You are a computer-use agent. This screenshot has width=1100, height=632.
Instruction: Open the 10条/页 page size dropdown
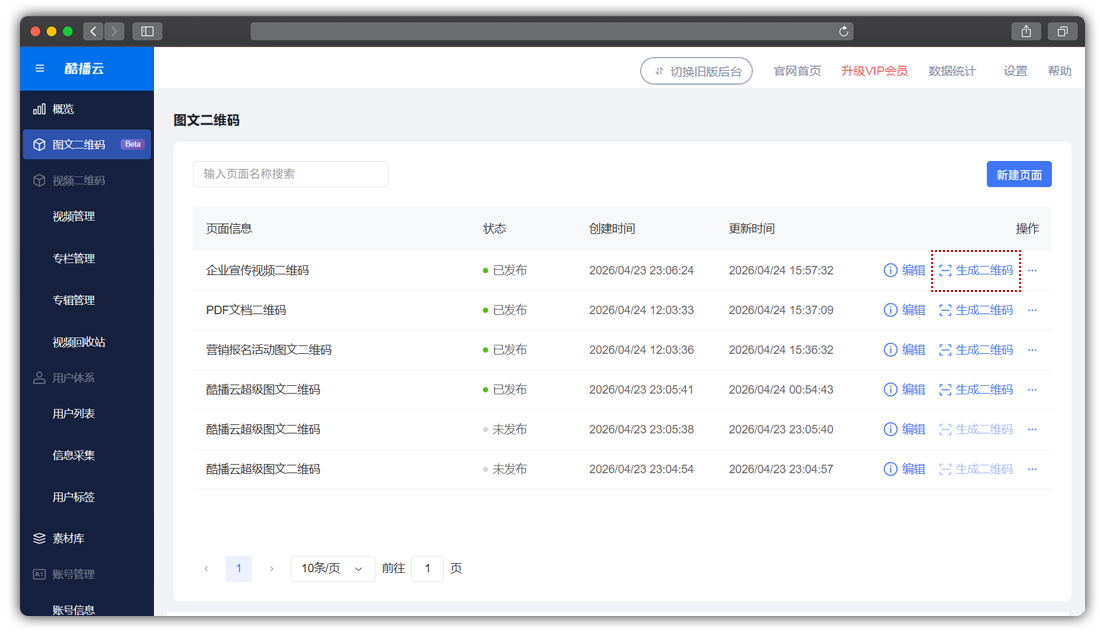pyautogui.click(x=332, y=569)
